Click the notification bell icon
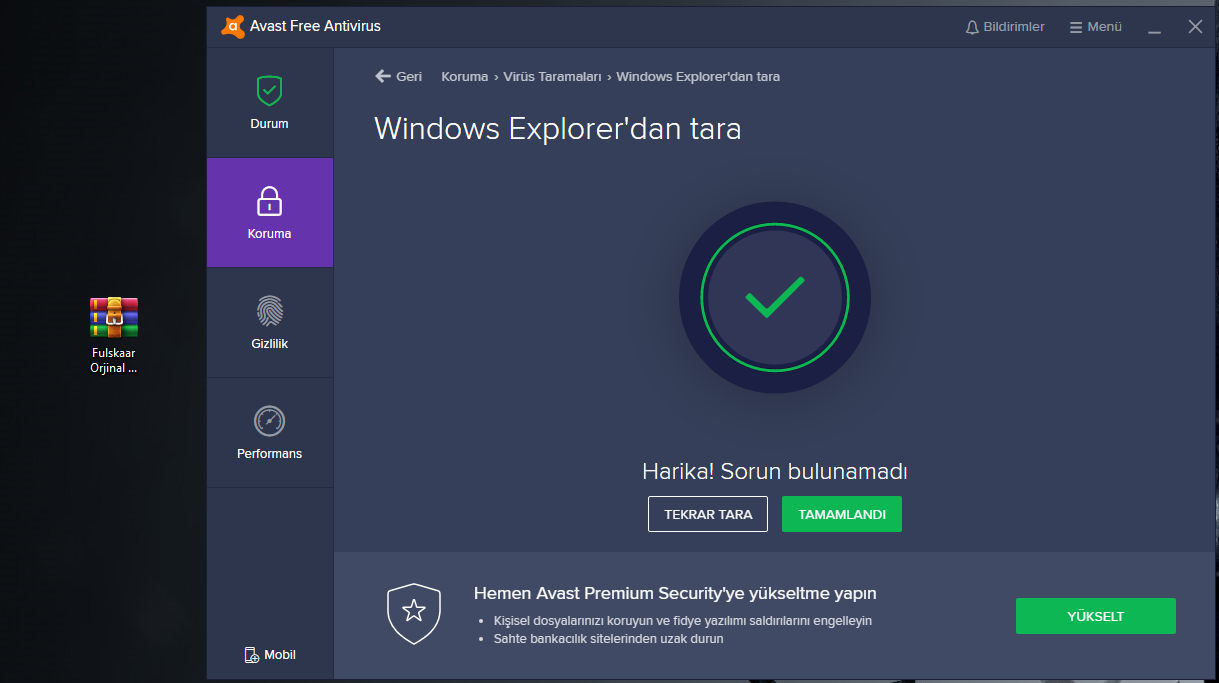 (x=972, y=27)
